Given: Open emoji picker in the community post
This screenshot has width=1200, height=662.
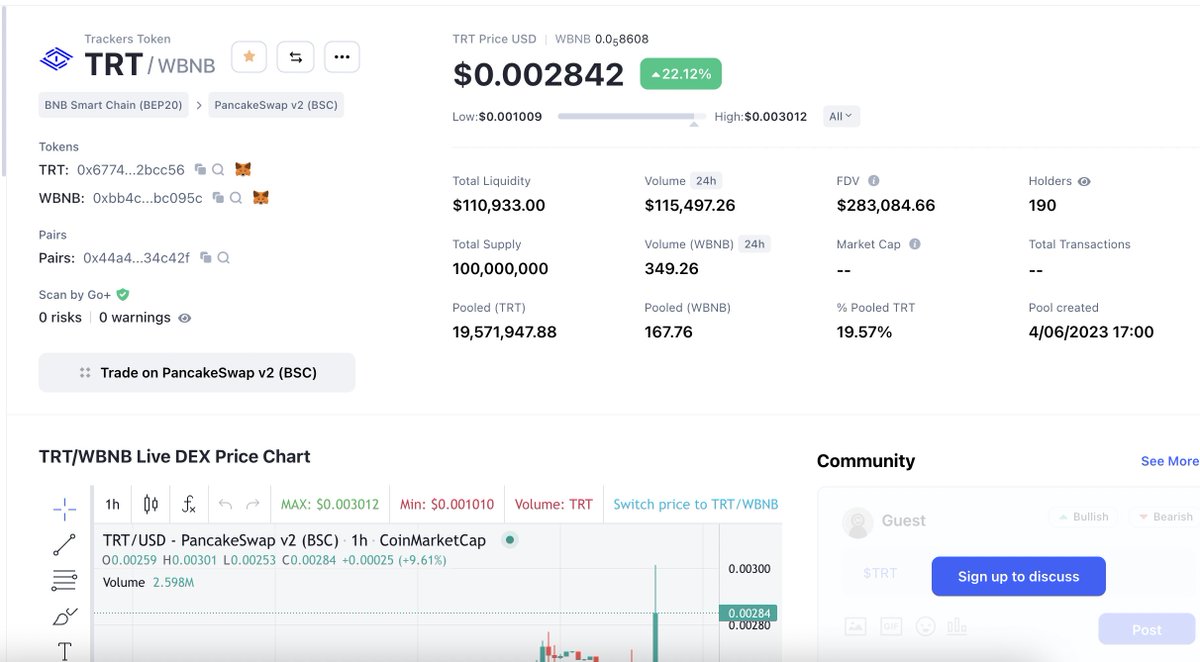Looking at the screenshot, I should 926,627.
